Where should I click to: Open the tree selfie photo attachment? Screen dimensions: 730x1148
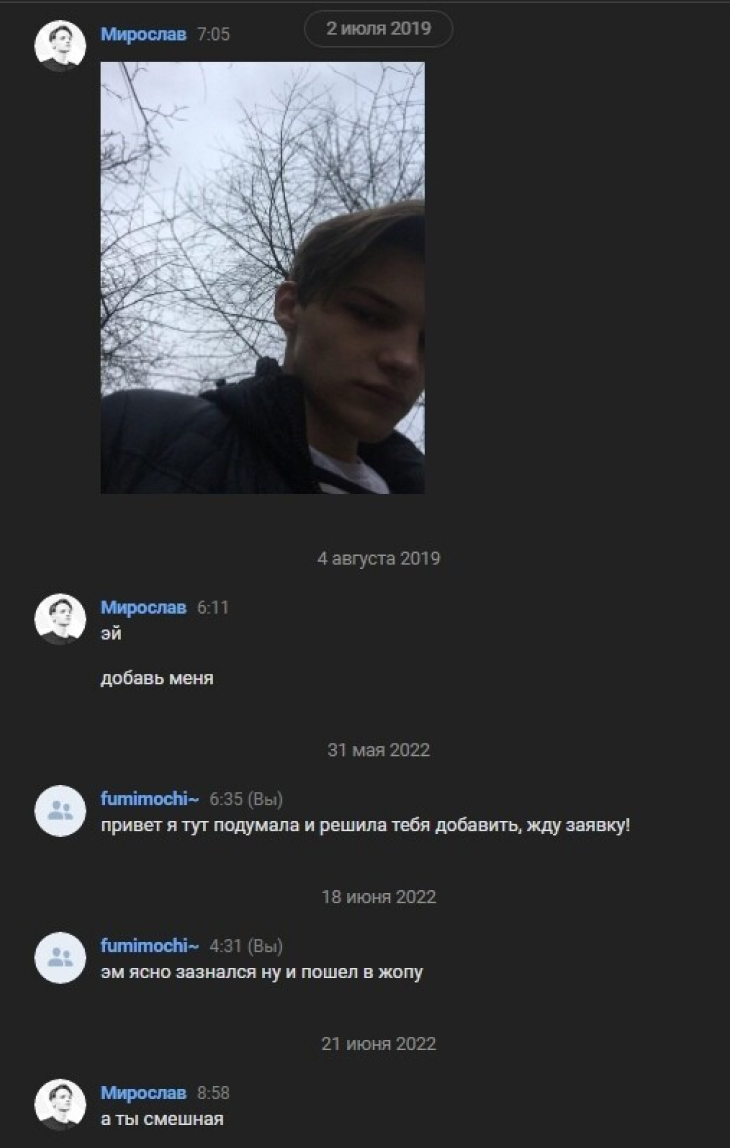pyautogui.click(x=262, y=277)
